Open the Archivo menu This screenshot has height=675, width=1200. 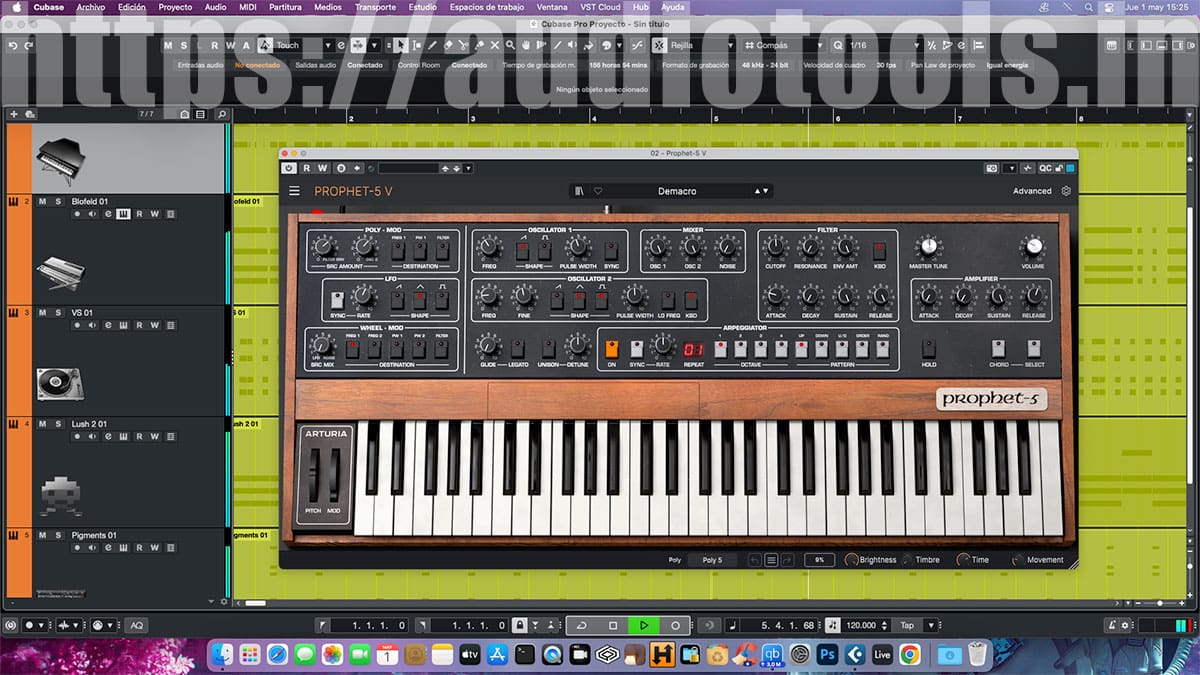click(91, 7)
